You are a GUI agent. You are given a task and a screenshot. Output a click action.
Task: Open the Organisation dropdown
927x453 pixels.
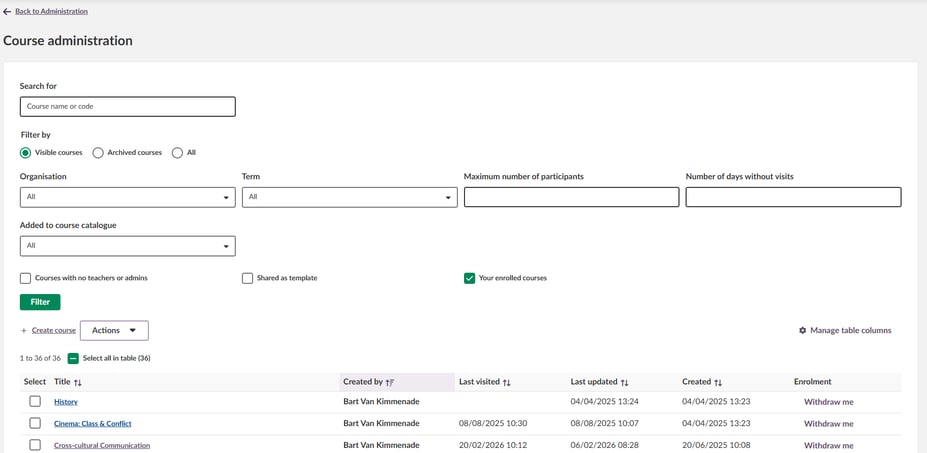pos(127,197)
